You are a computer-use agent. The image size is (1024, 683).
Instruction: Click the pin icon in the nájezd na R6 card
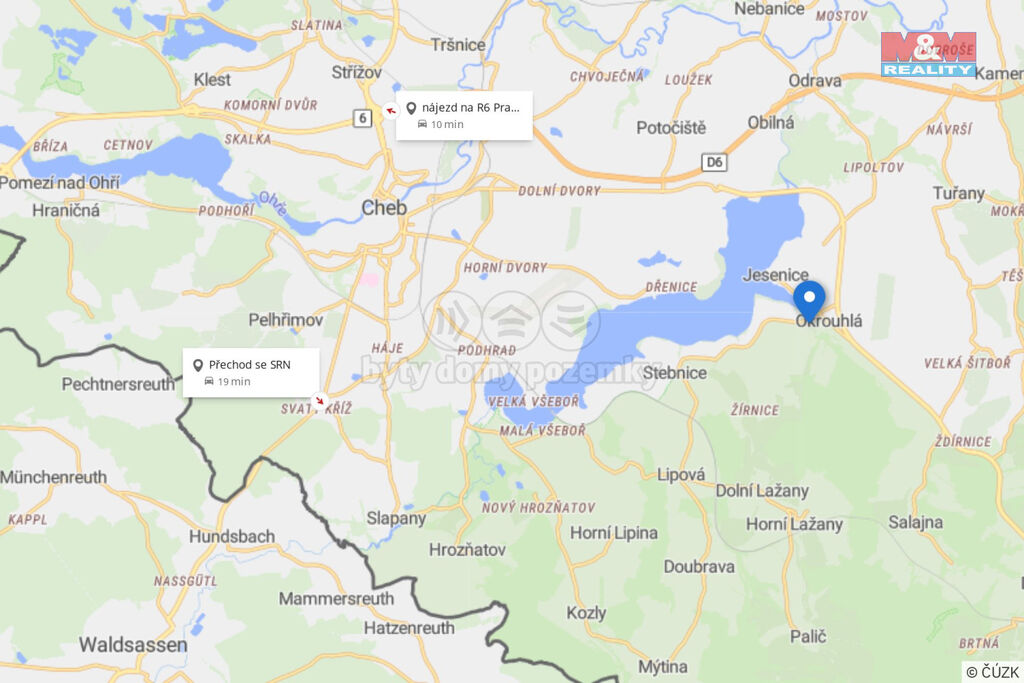(x=411, y=108)
